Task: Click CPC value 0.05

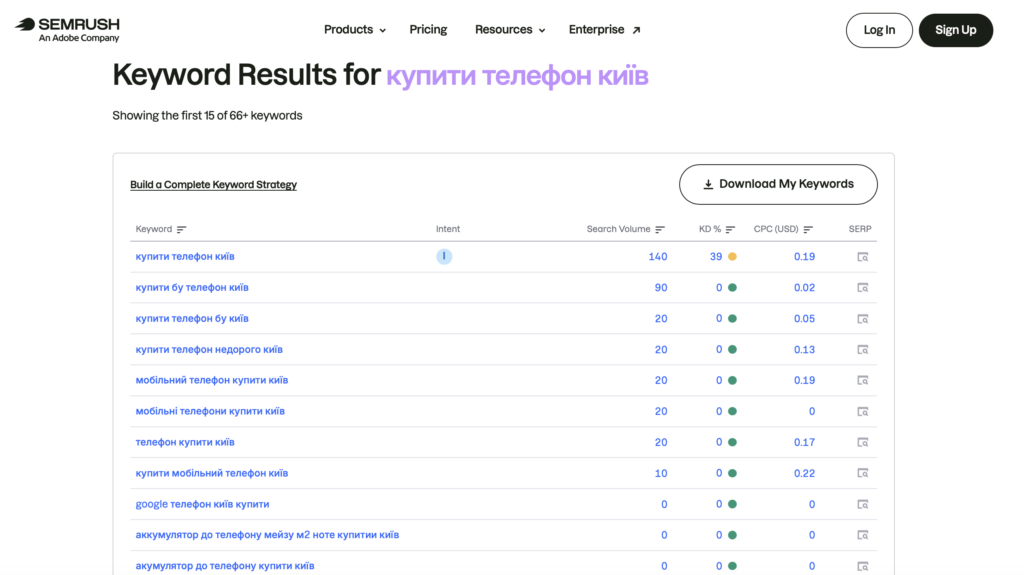Action: 805,319
